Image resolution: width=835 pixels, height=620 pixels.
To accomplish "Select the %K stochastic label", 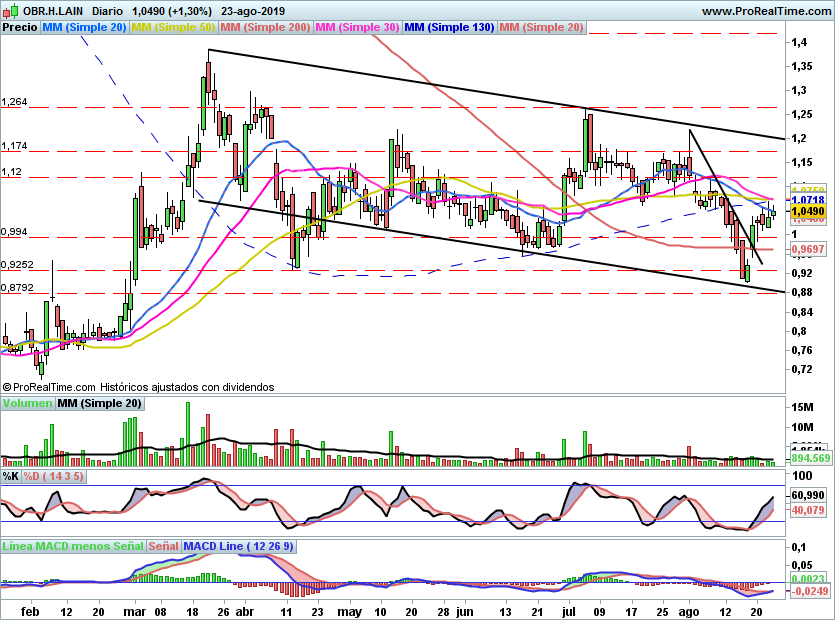I will click(11, 476).
